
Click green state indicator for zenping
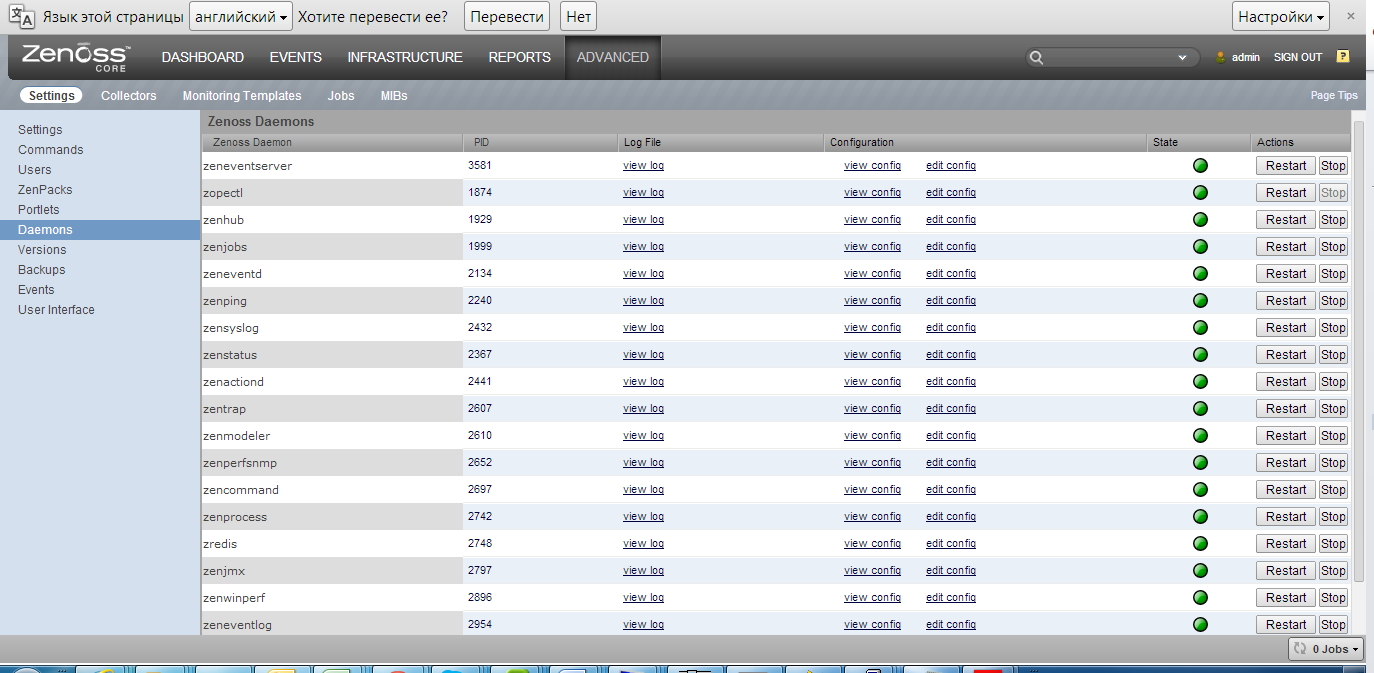(x=1200, y=301)
